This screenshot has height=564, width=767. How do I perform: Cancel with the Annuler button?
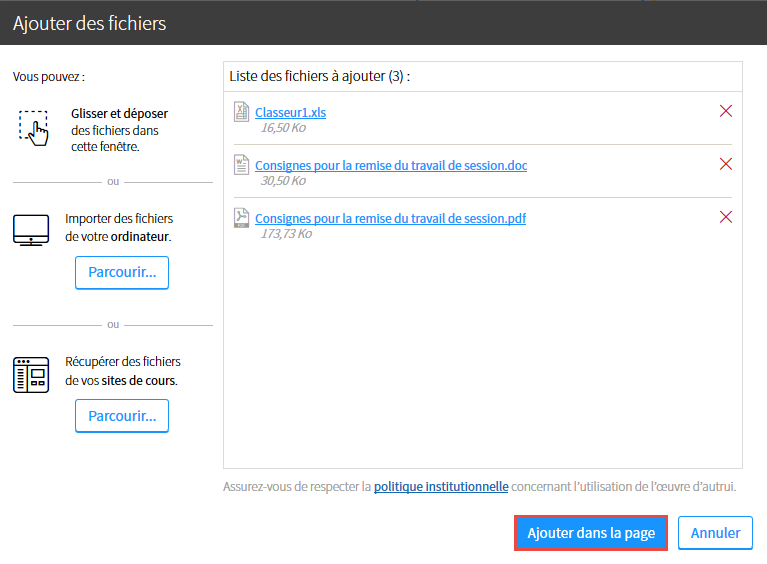715,533
